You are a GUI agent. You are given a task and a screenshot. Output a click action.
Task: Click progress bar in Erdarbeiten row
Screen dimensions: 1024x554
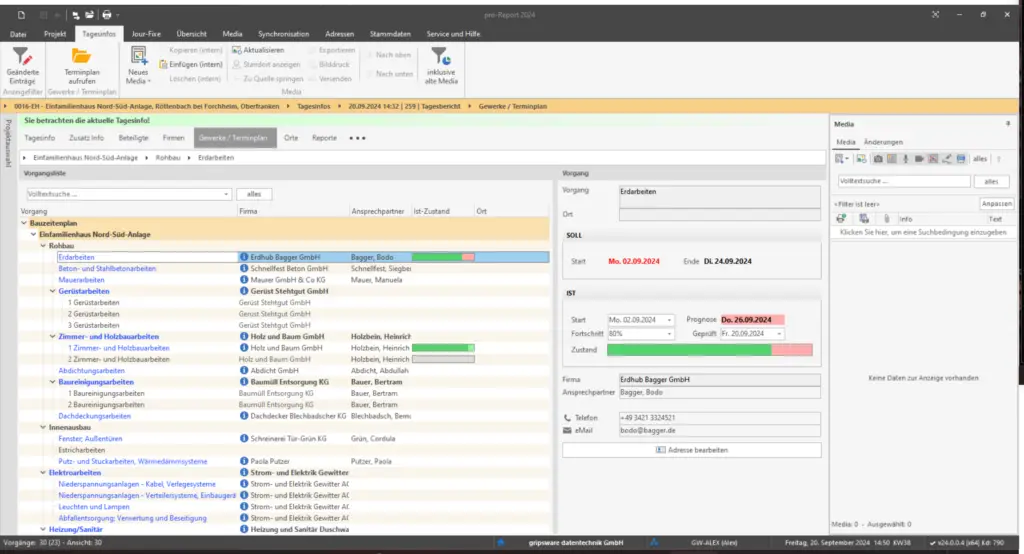443,257
